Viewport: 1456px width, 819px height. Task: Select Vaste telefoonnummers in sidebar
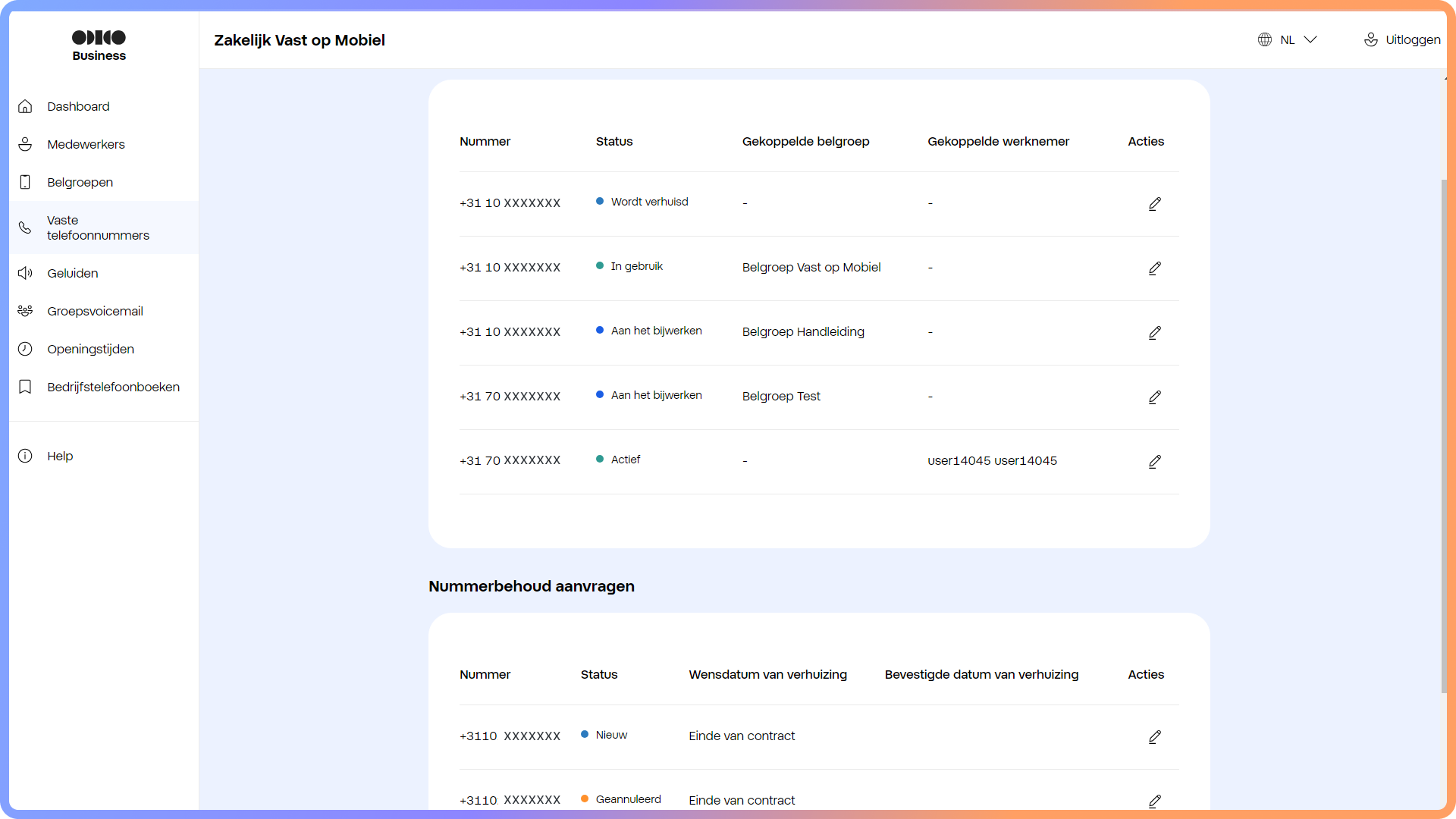tap(98, 227)
